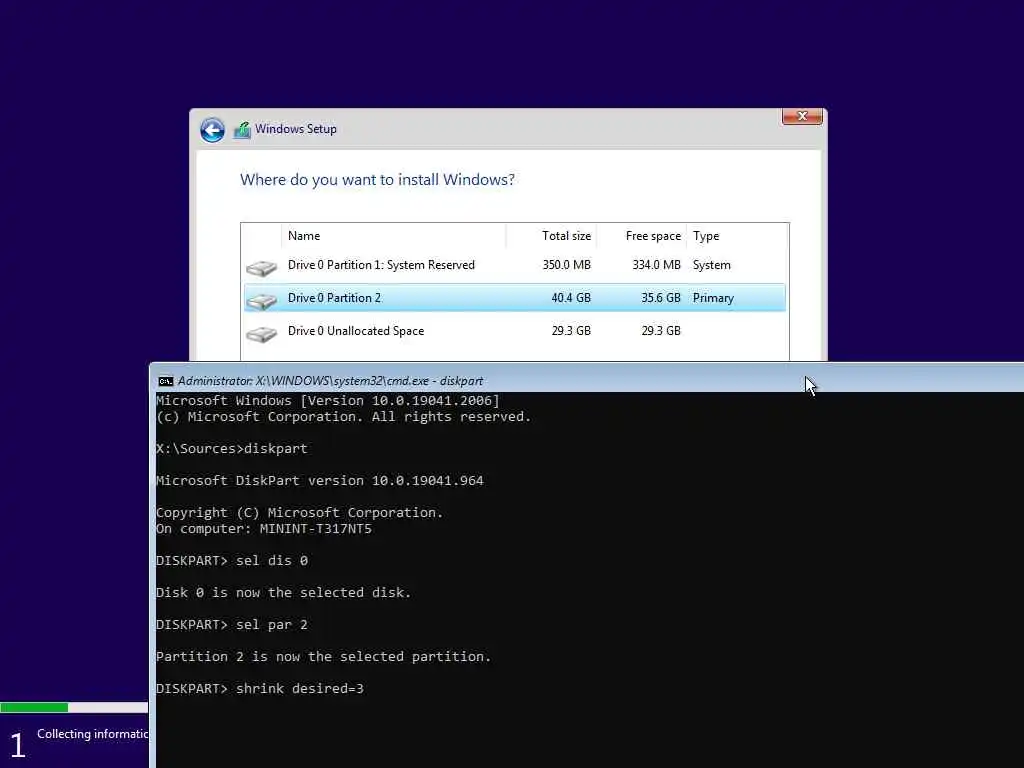Click the Name column header
1024x768 pixels.
[393, 236]
